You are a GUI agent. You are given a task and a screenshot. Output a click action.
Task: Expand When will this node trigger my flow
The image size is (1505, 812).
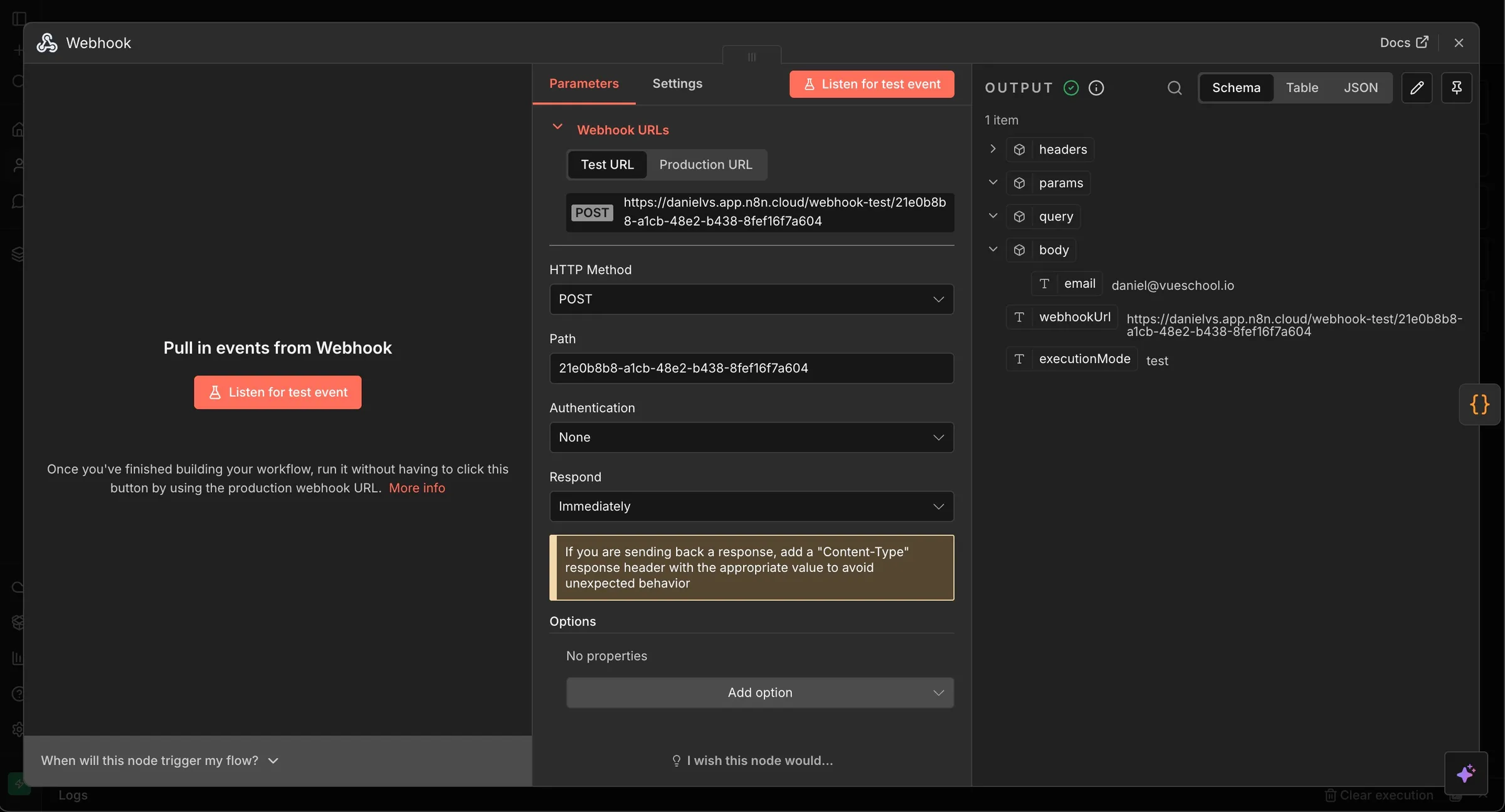coord(160,761)
